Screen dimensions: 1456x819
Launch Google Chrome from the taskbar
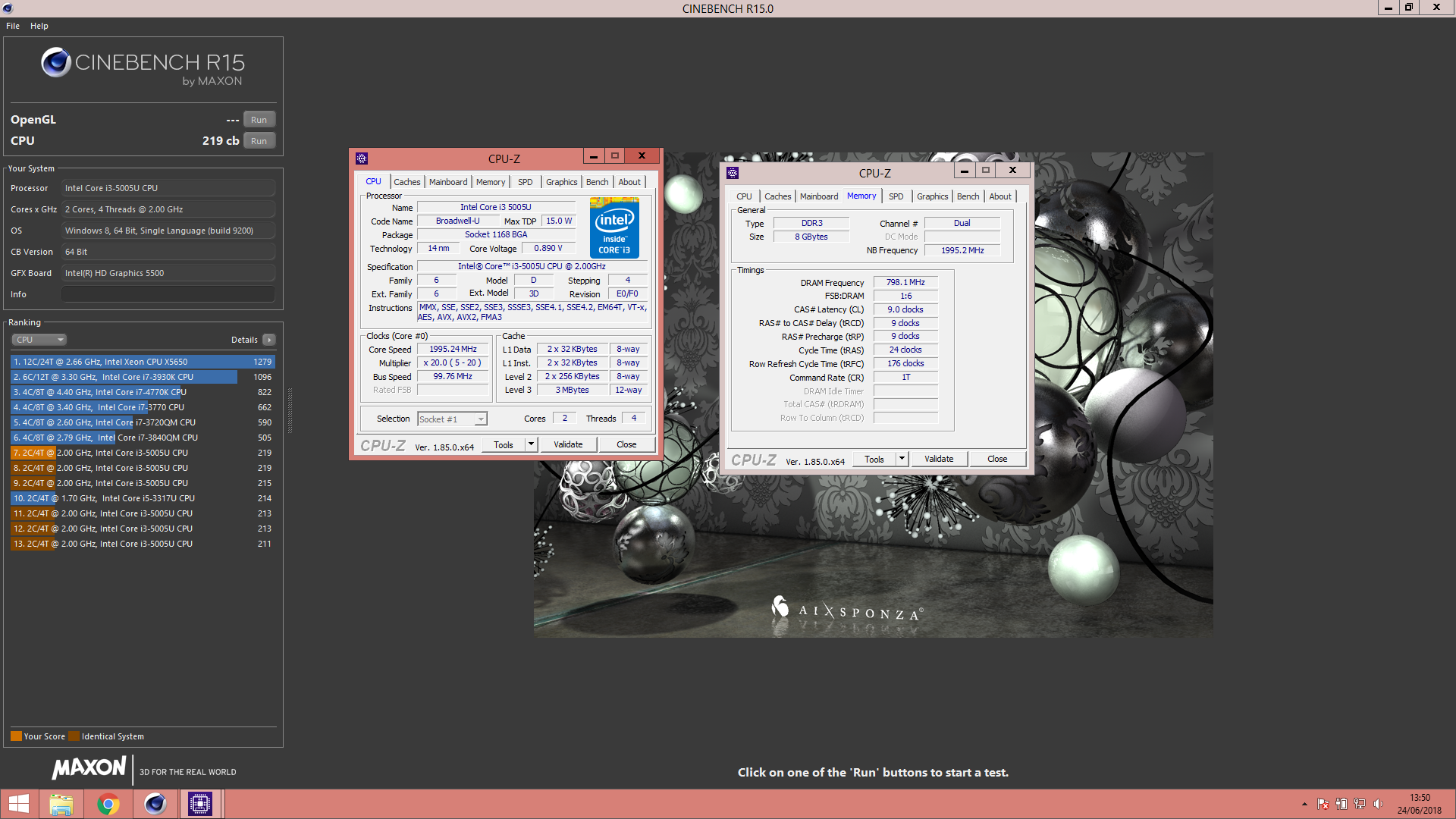(x=108, y=804)
